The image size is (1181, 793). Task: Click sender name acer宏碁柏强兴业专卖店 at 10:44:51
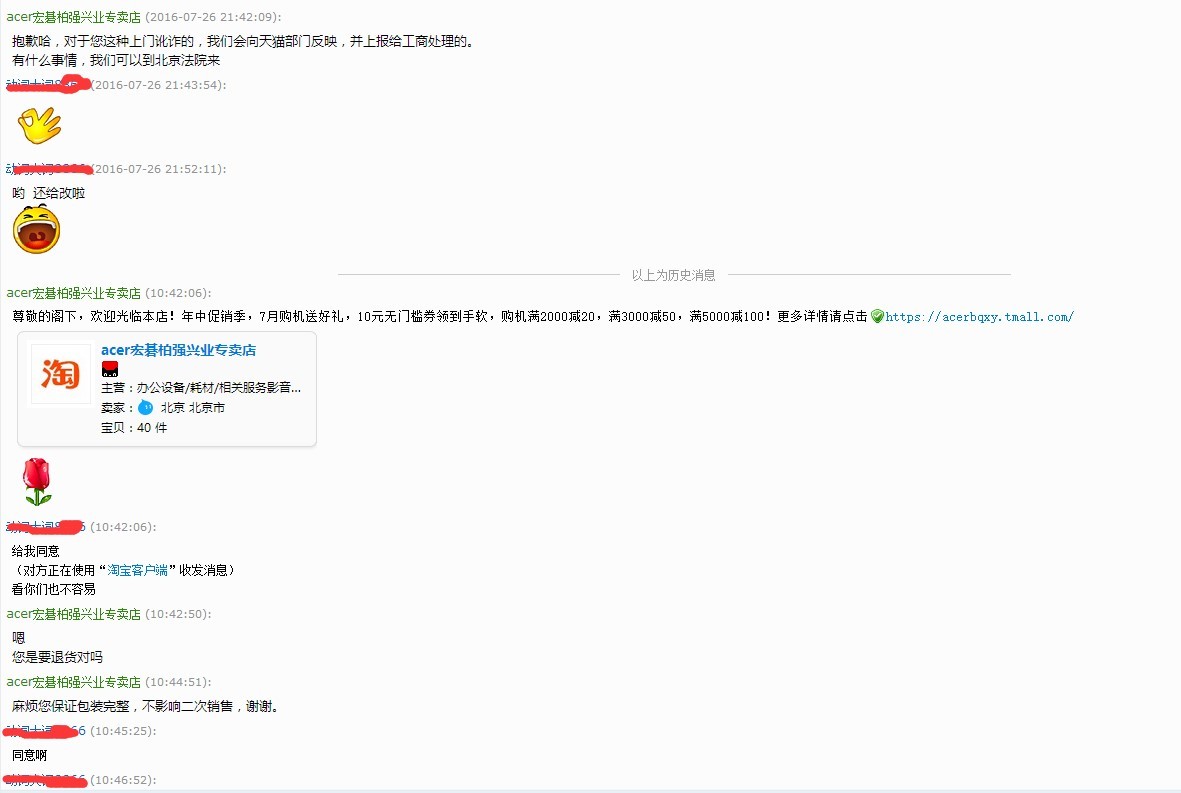coord(74,682)
